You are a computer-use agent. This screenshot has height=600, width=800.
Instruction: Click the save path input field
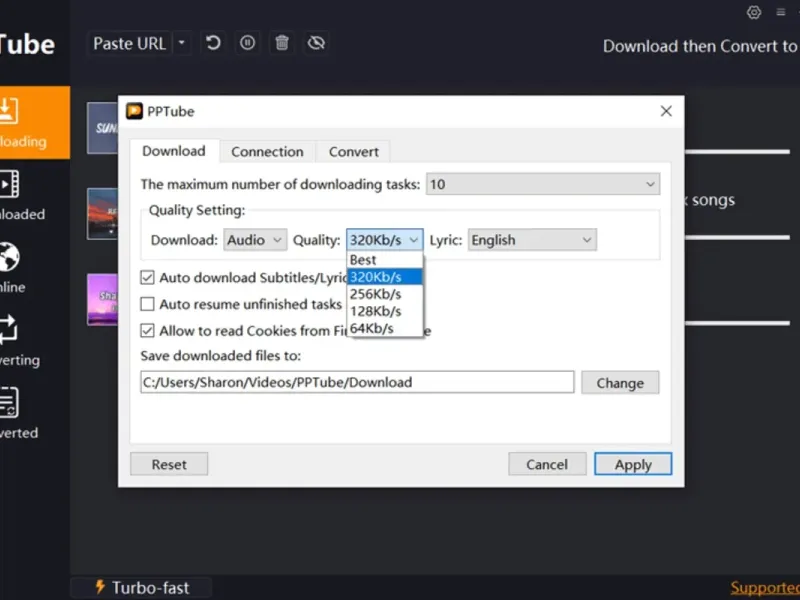click(357, 382)
